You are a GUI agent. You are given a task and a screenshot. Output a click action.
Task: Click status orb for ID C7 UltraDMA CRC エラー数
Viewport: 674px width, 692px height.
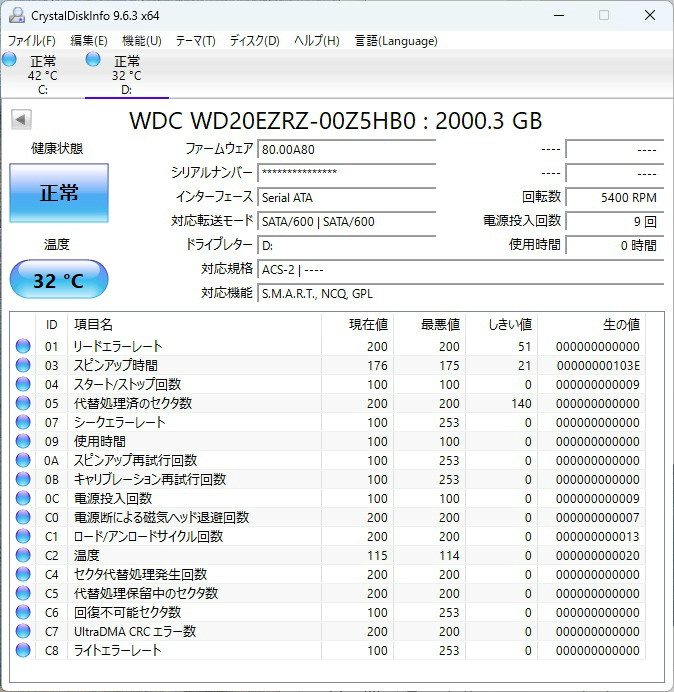(x=23, y=632)
